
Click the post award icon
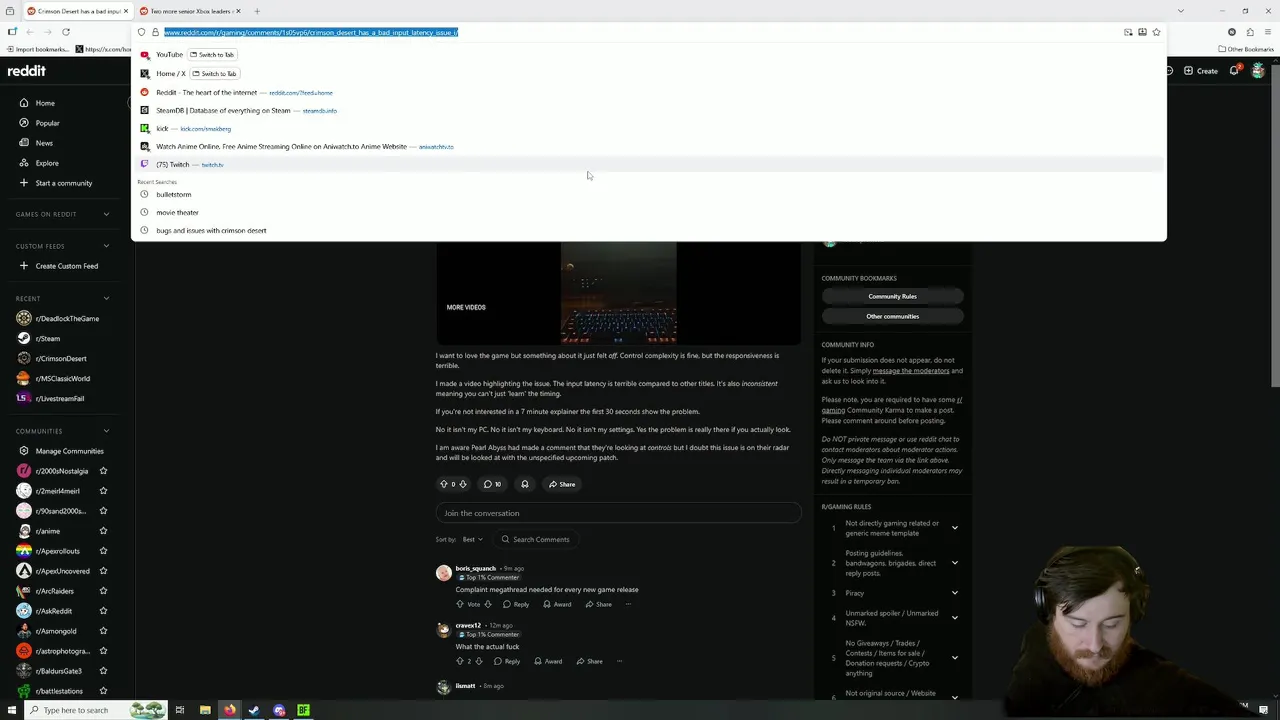pos(524,484)
